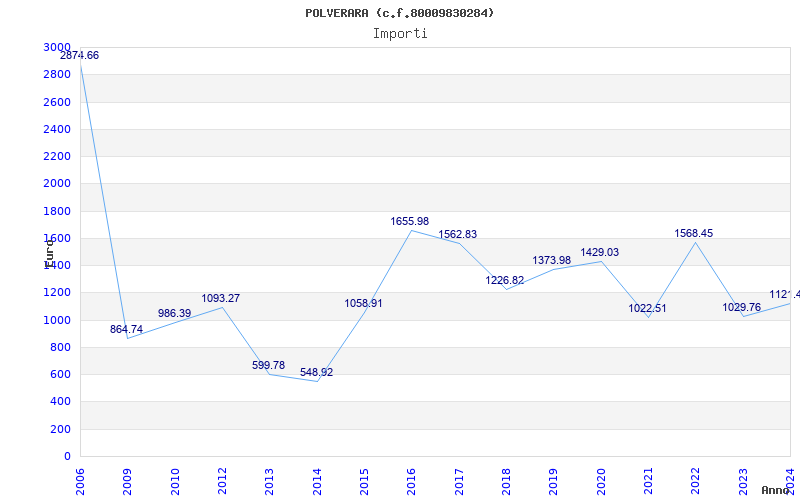Click the data label 599.78

click(x=268, y=365)
